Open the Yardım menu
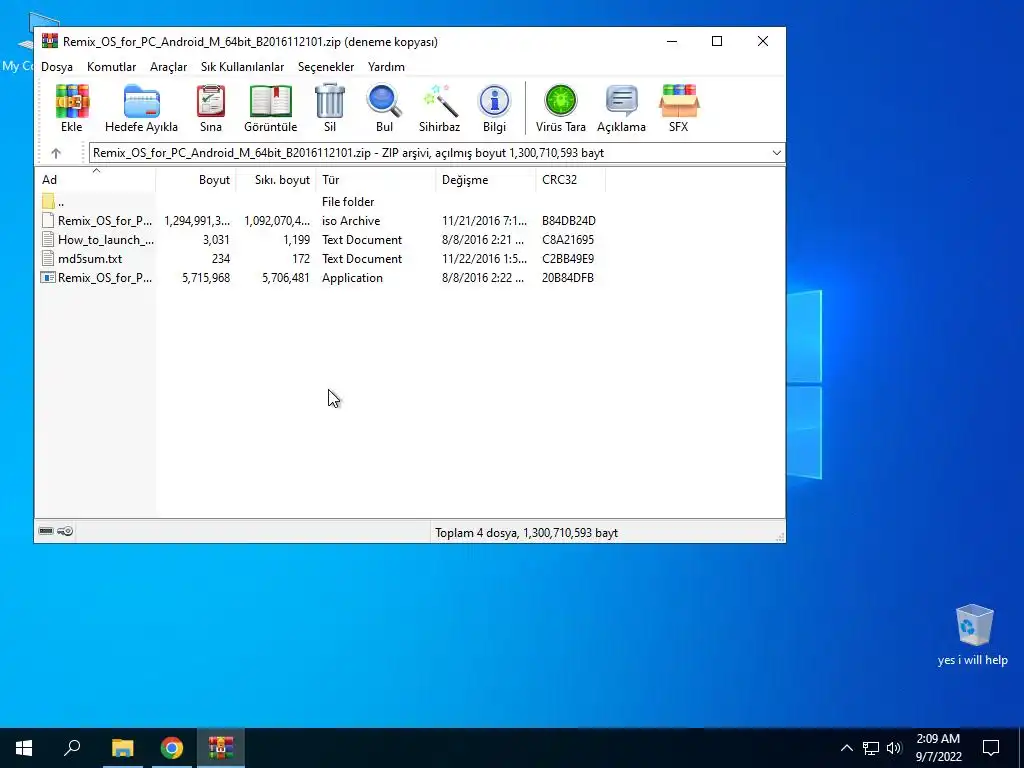The height and width of the screenshot is (768, 1024). pos(386,67)
